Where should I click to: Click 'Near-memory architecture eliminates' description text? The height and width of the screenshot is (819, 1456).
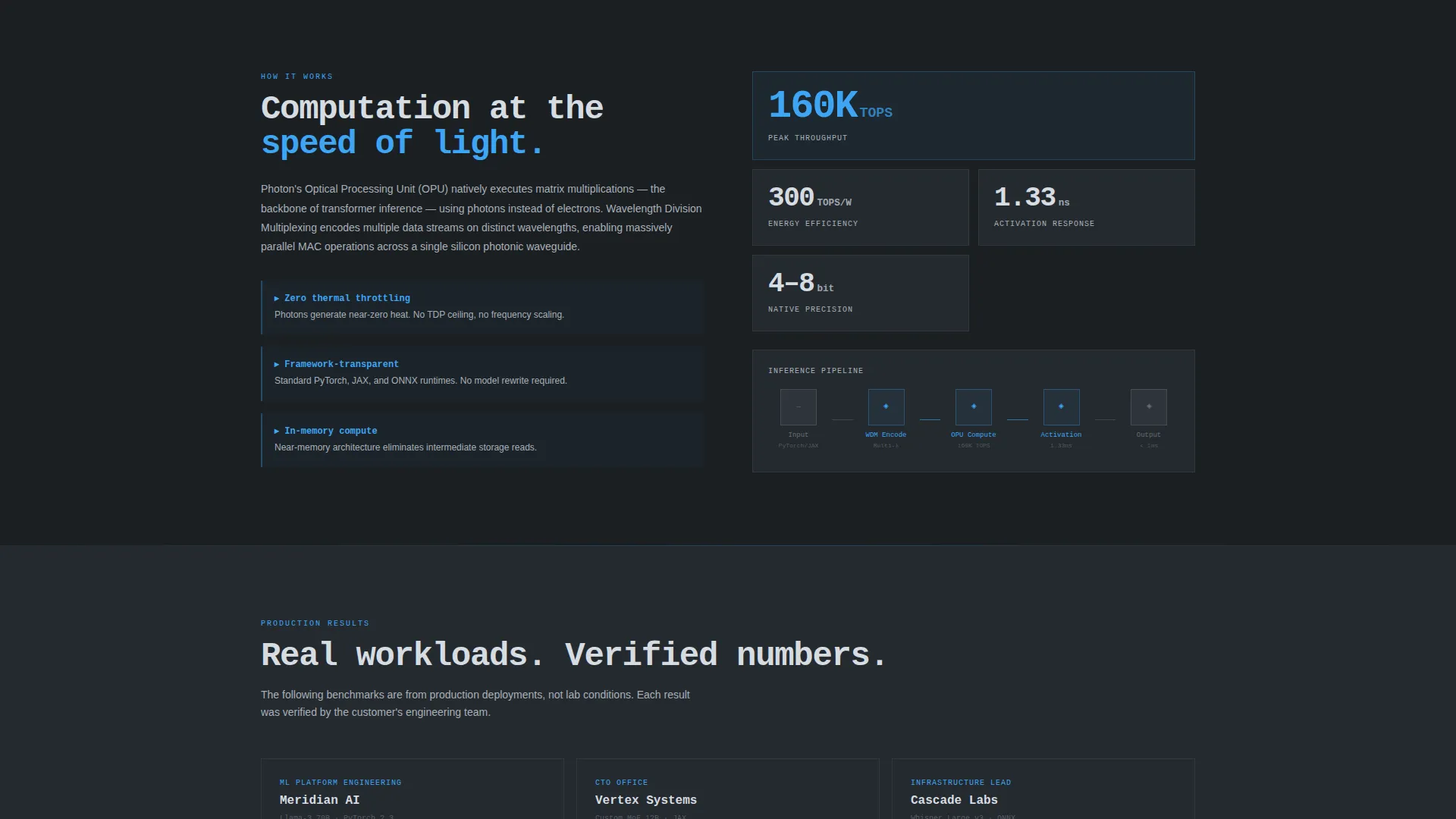point(406,447)
